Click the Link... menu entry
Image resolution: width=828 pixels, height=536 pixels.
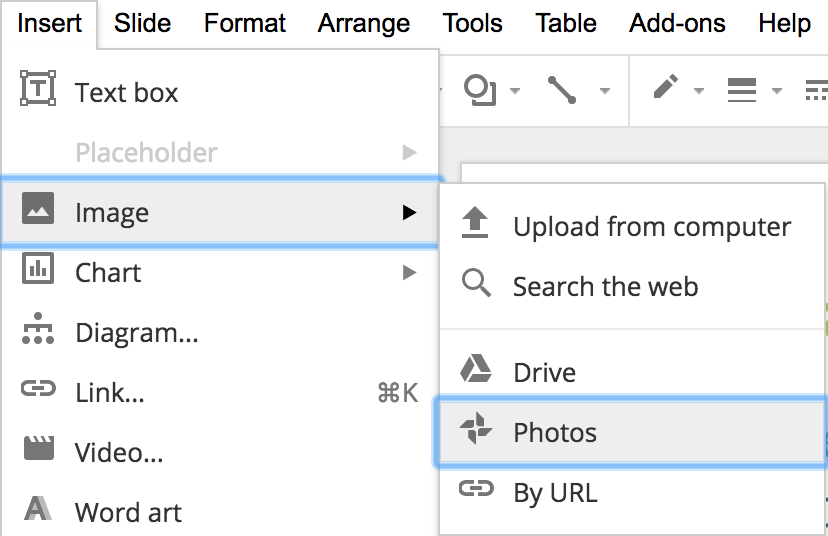tap(110, 393)
